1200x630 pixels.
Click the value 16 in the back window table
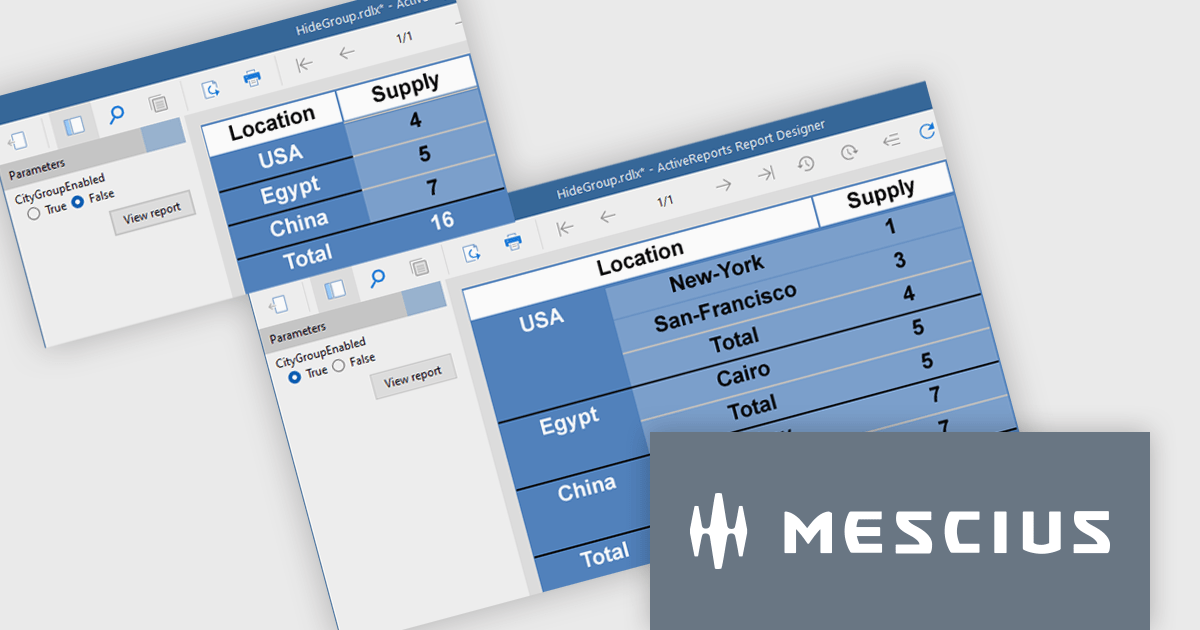point(442,220)
